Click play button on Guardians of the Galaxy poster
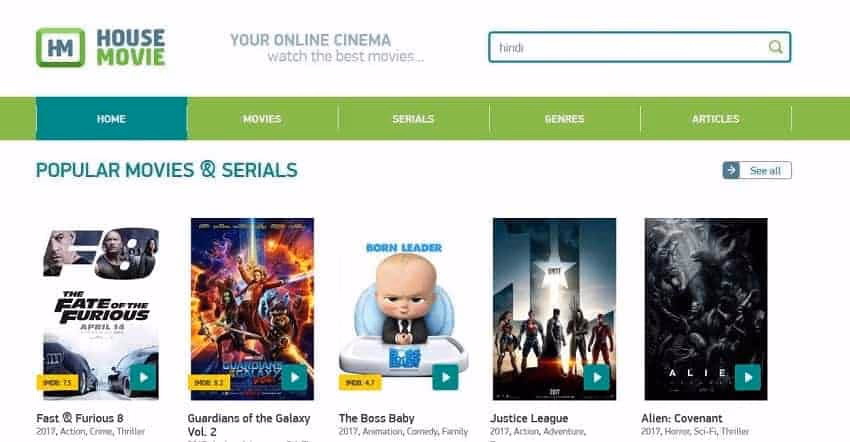This screenshot has height=442, width=850. [294, 377]
